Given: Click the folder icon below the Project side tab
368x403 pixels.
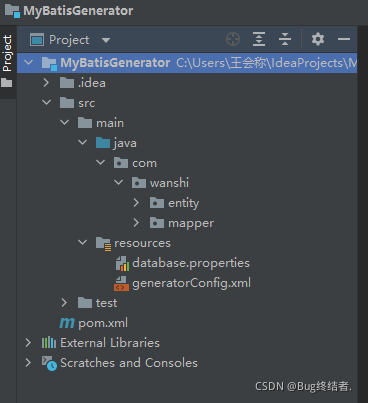Looking at the screenshot, I should coord(7,82).
